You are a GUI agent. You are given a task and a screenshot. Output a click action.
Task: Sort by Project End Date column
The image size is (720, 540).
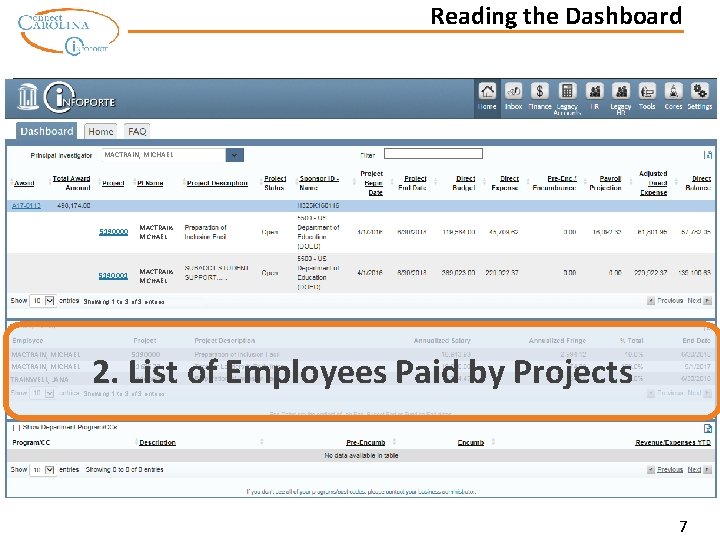(412, 183)
